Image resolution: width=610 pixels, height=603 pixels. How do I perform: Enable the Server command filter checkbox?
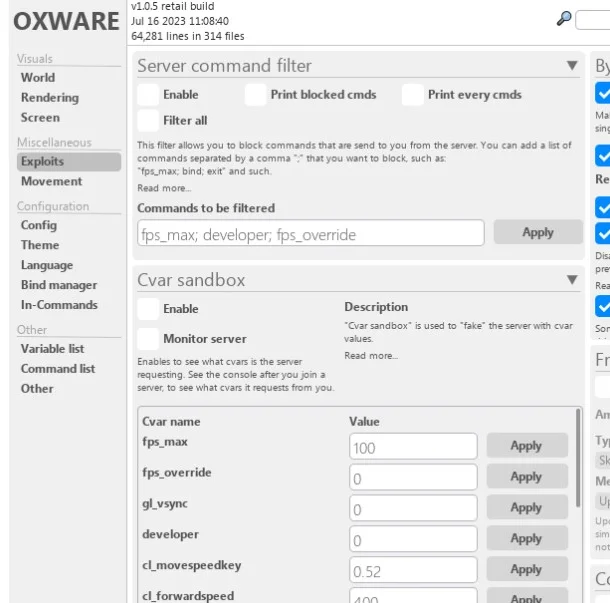[x=148, y=95]
